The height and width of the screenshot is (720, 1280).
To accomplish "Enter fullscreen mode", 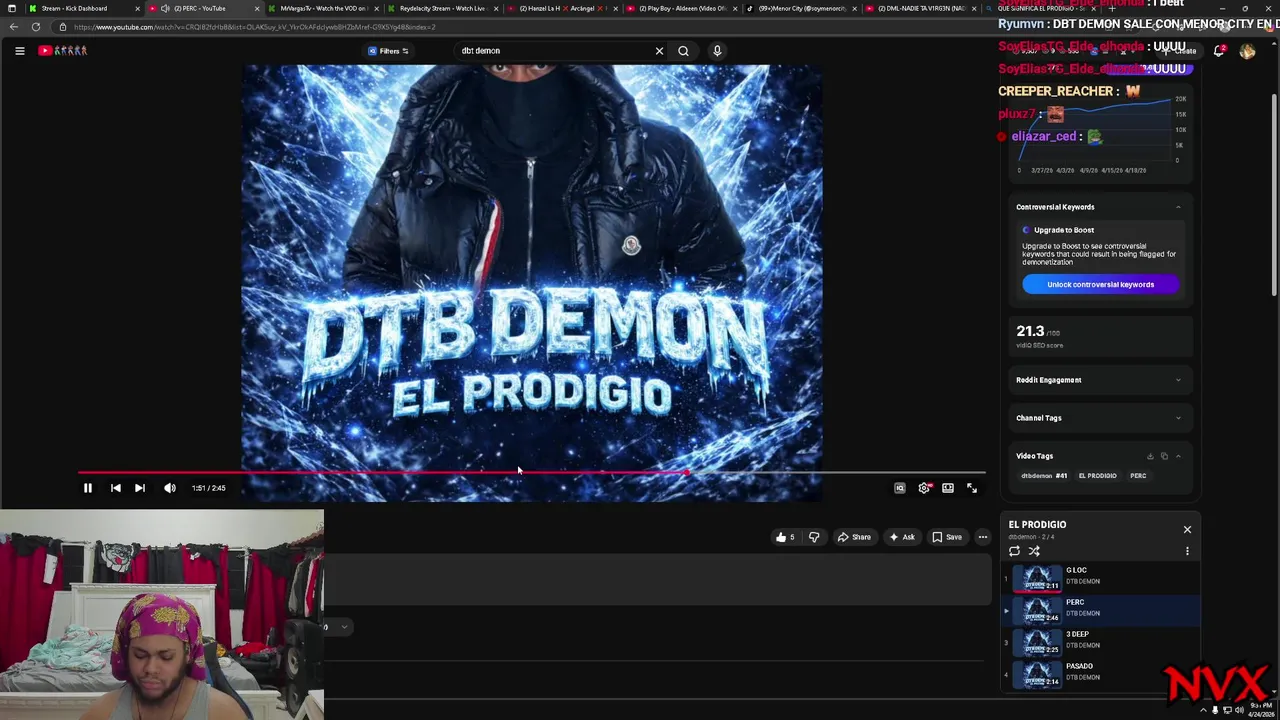I will tap(972, 488).
